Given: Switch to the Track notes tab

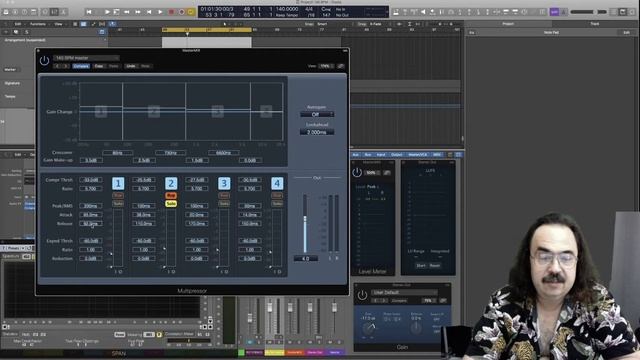Looking at the screenshot, I should 595,24.
